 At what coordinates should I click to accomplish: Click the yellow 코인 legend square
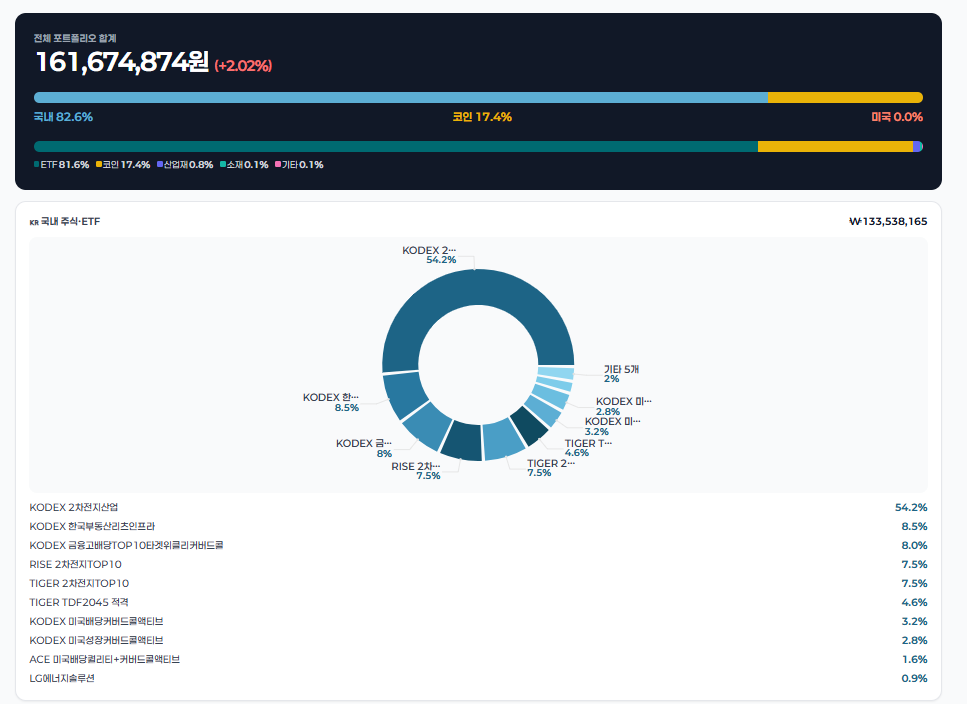pyautogui.click(x=99, y=165)
